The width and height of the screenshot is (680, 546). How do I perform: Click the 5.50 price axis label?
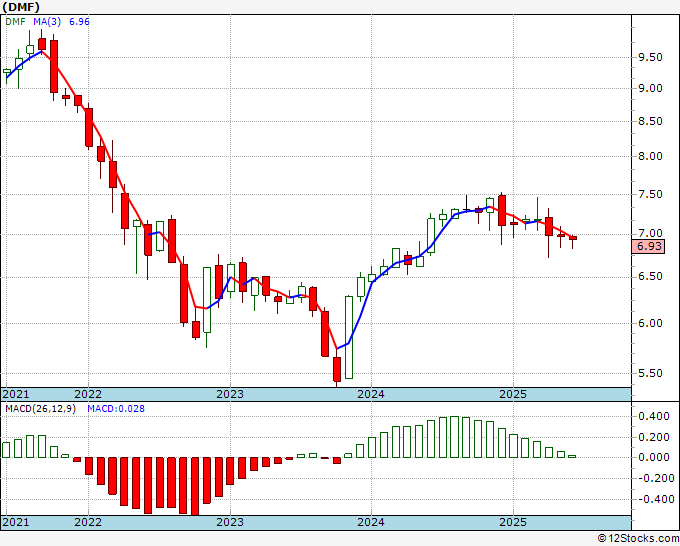pos(650,373)
